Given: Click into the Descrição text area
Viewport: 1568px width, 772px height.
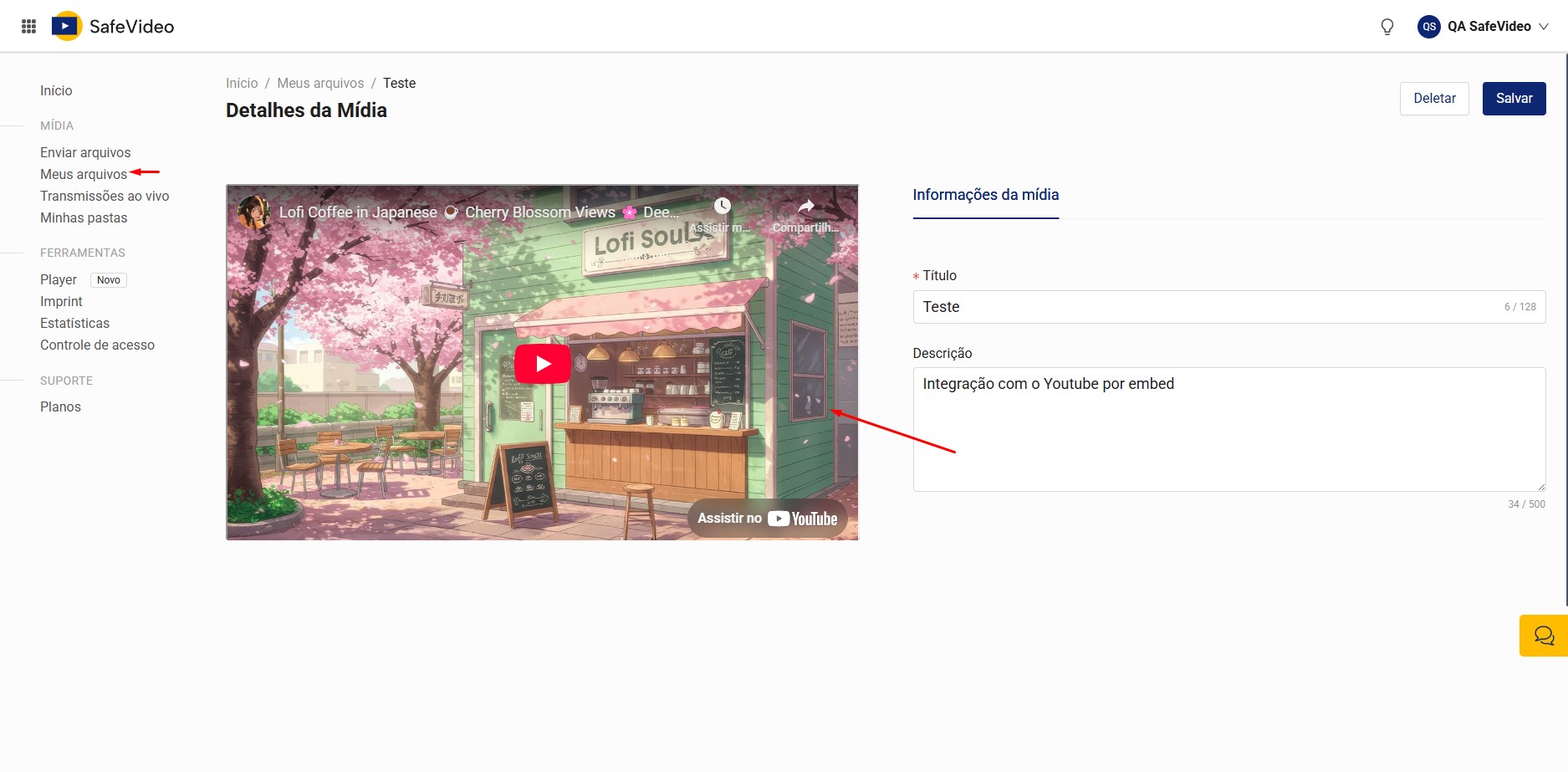Looking at the screenshot, I should pyautogui.click(x=1229, y=429).
